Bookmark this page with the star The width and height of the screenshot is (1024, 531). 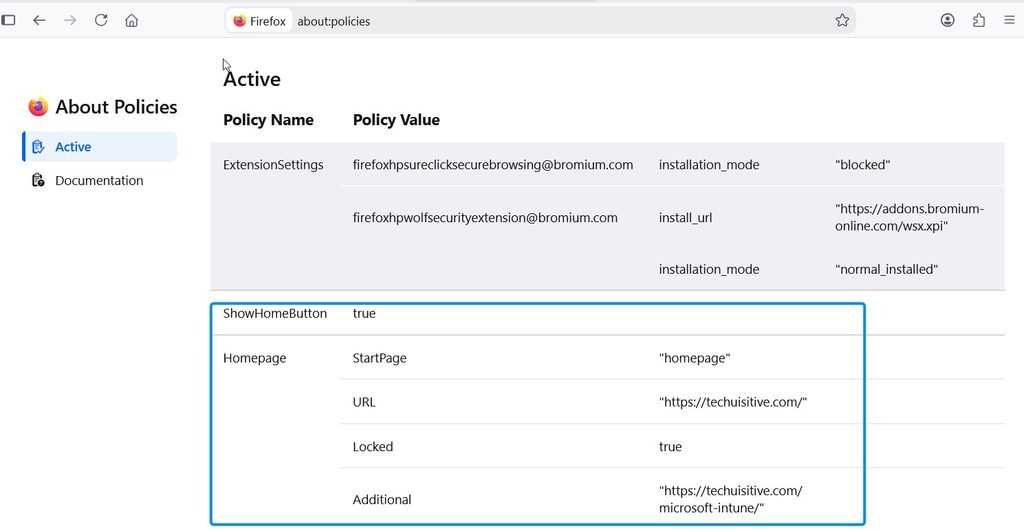(x=842, y=20)
